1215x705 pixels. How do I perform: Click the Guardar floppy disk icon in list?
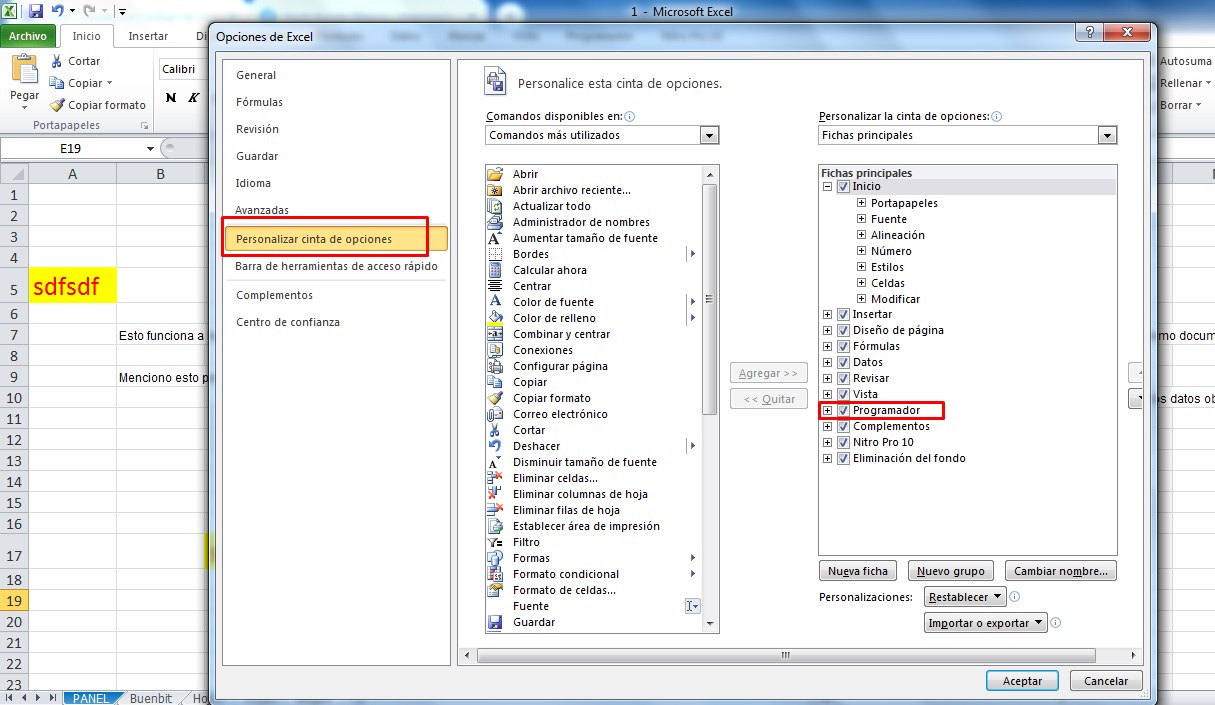[494, 622]
